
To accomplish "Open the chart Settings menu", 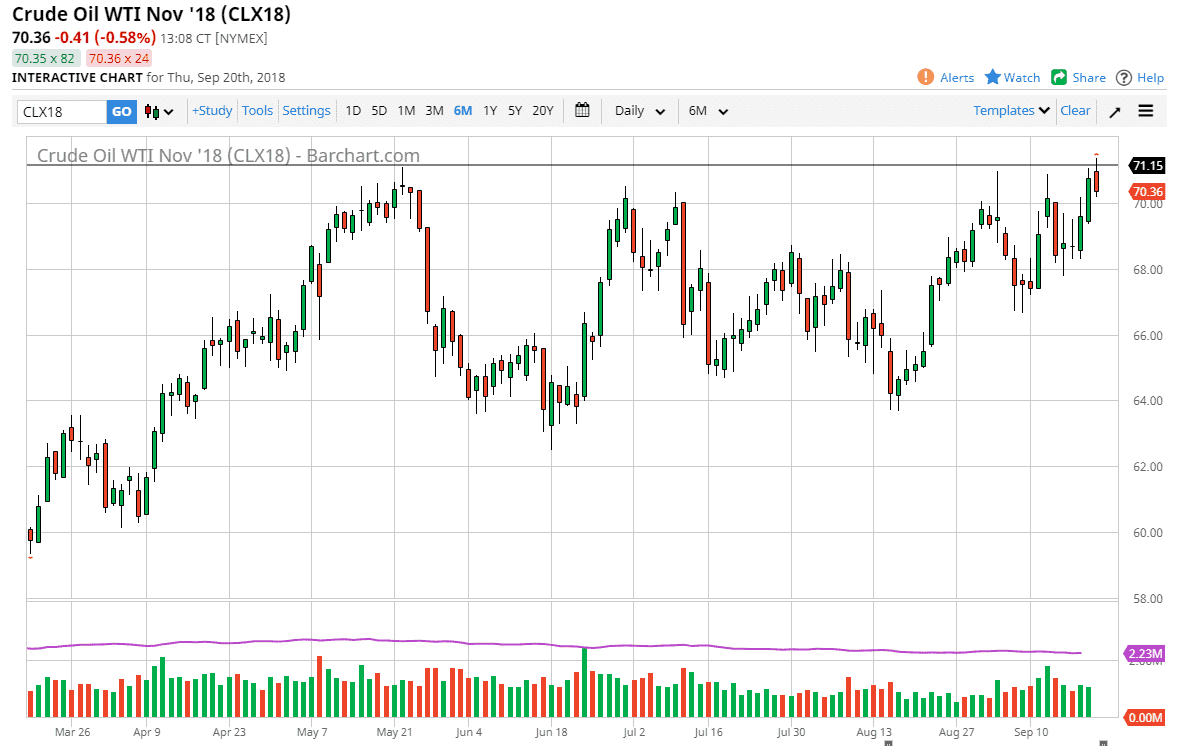I will (306, 111).
